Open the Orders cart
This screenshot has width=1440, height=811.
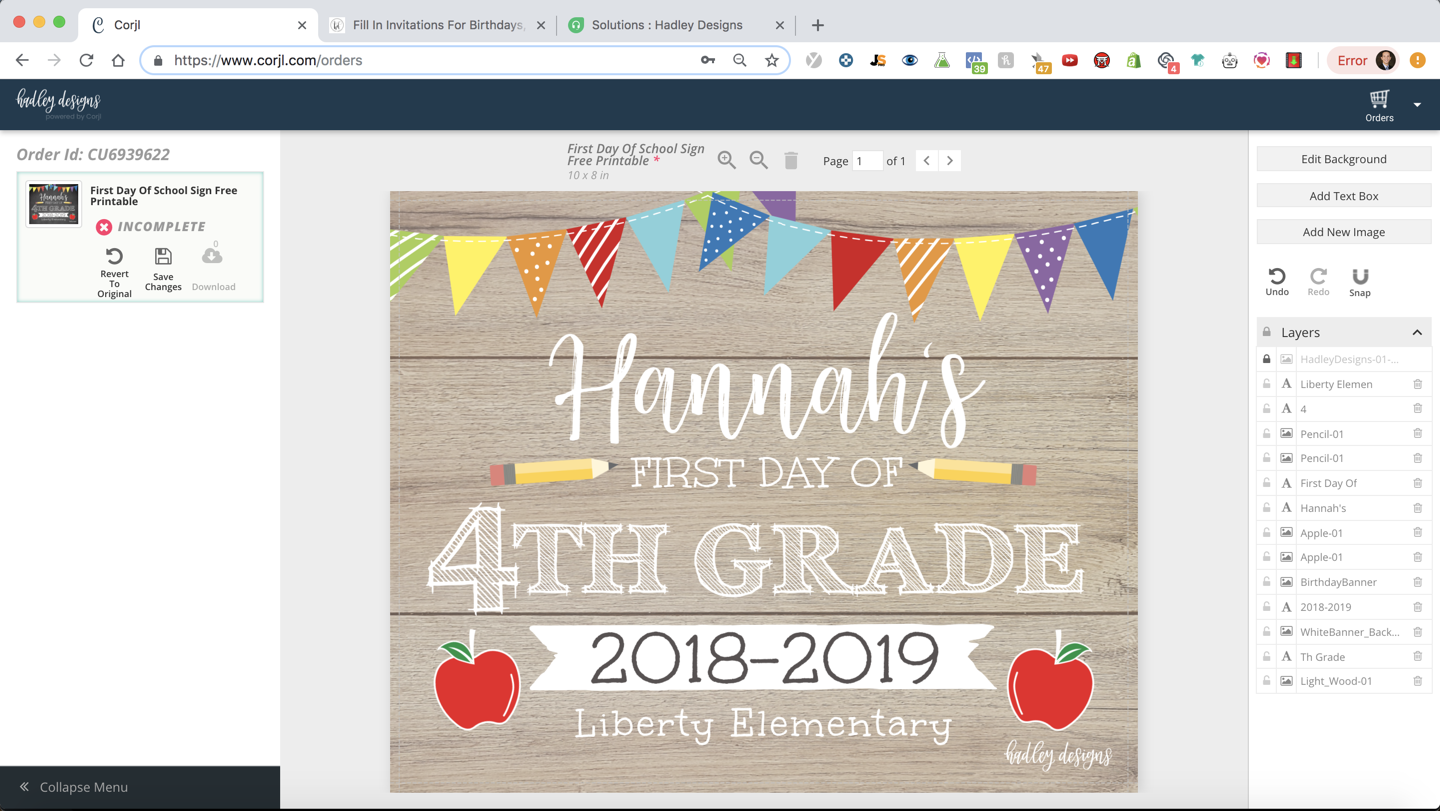coord(1379,105)
